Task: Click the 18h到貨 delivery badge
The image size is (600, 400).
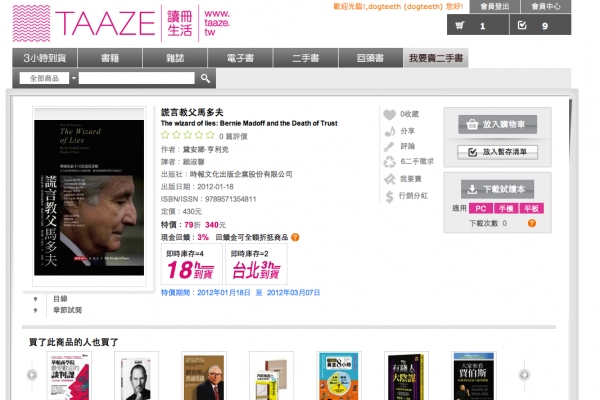Action: pyautogui.click(x=191, y=264)
